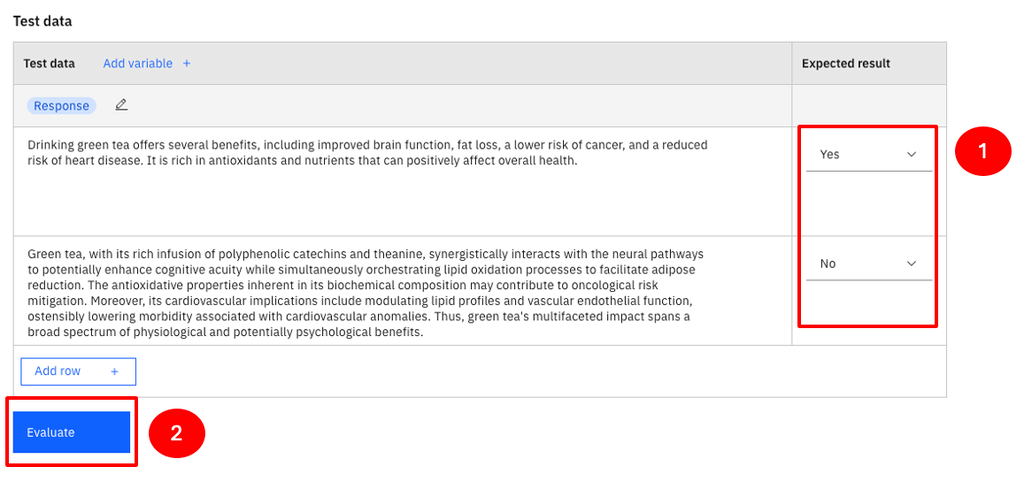This screenshot has height=482, width=1024.
Task: Click the first response text about drinking green tea
Action: [x=367, y=153]
